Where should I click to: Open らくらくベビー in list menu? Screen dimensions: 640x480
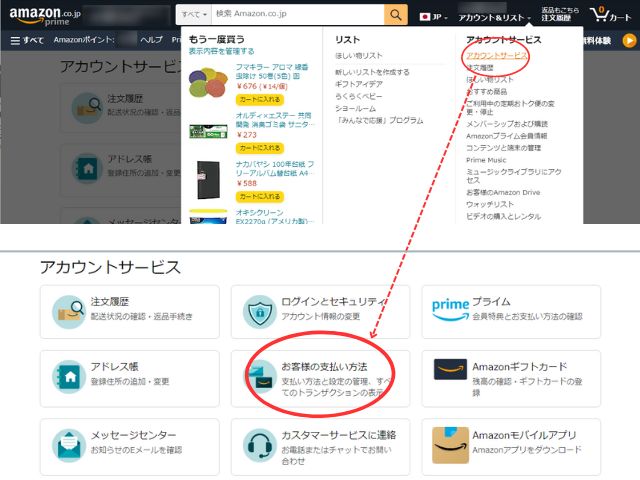coord(359,96)
